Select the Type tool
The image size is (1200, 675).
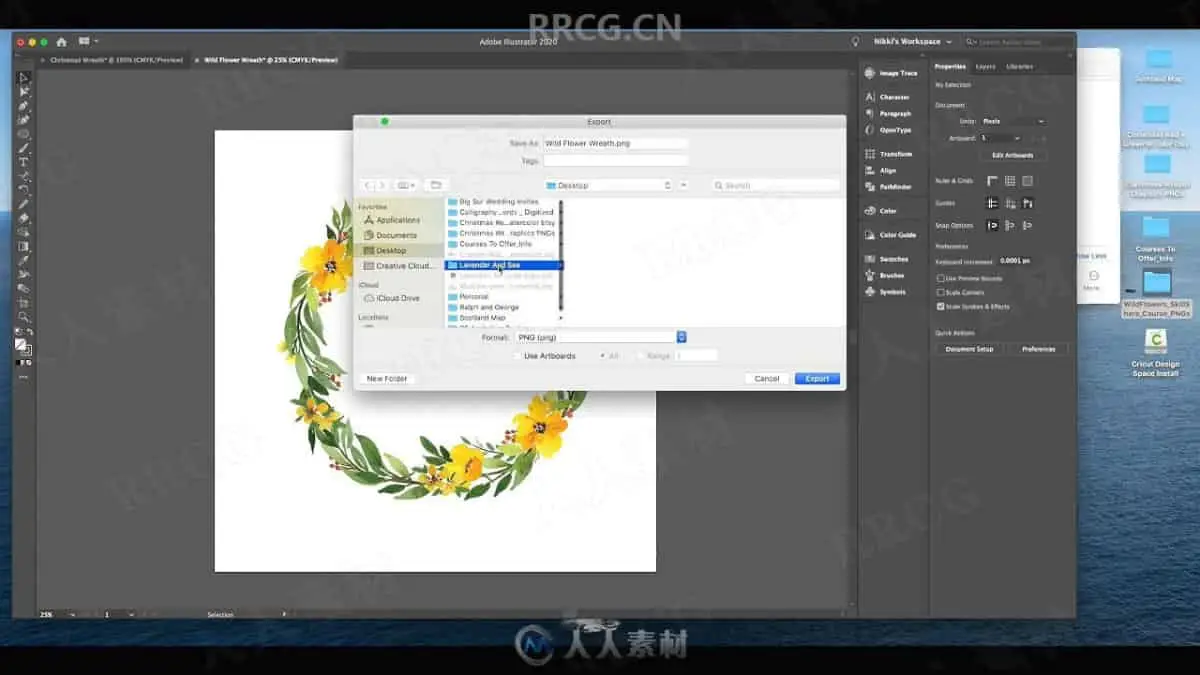(x=24, y=162)
